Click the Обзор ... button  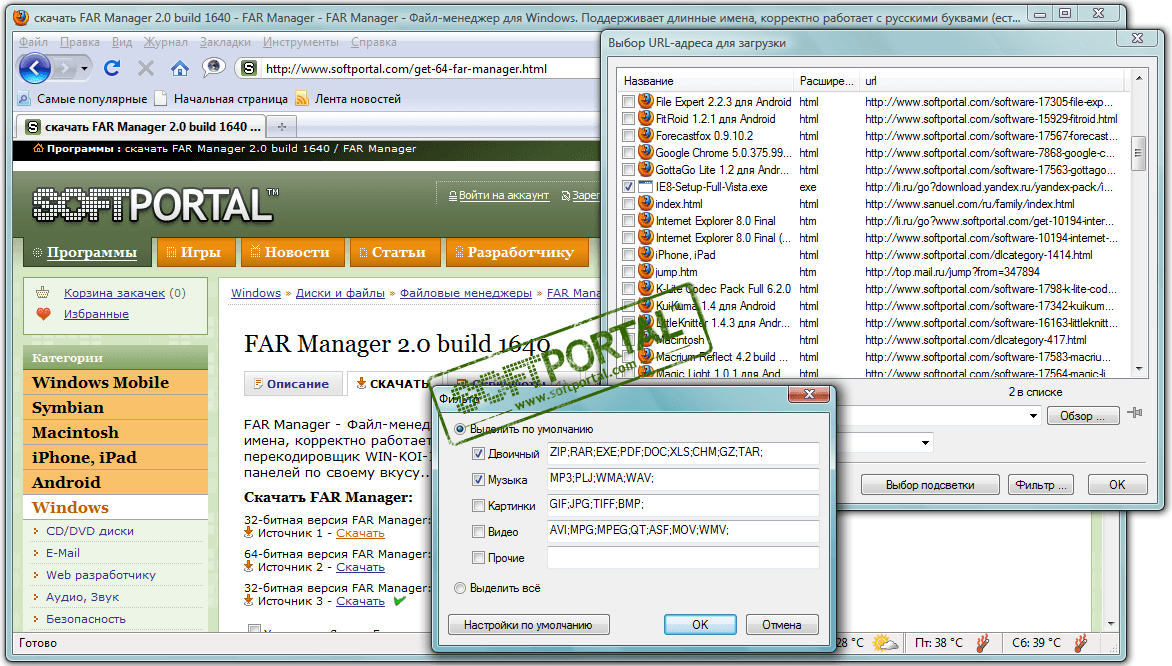click(x=1082, y=416)
